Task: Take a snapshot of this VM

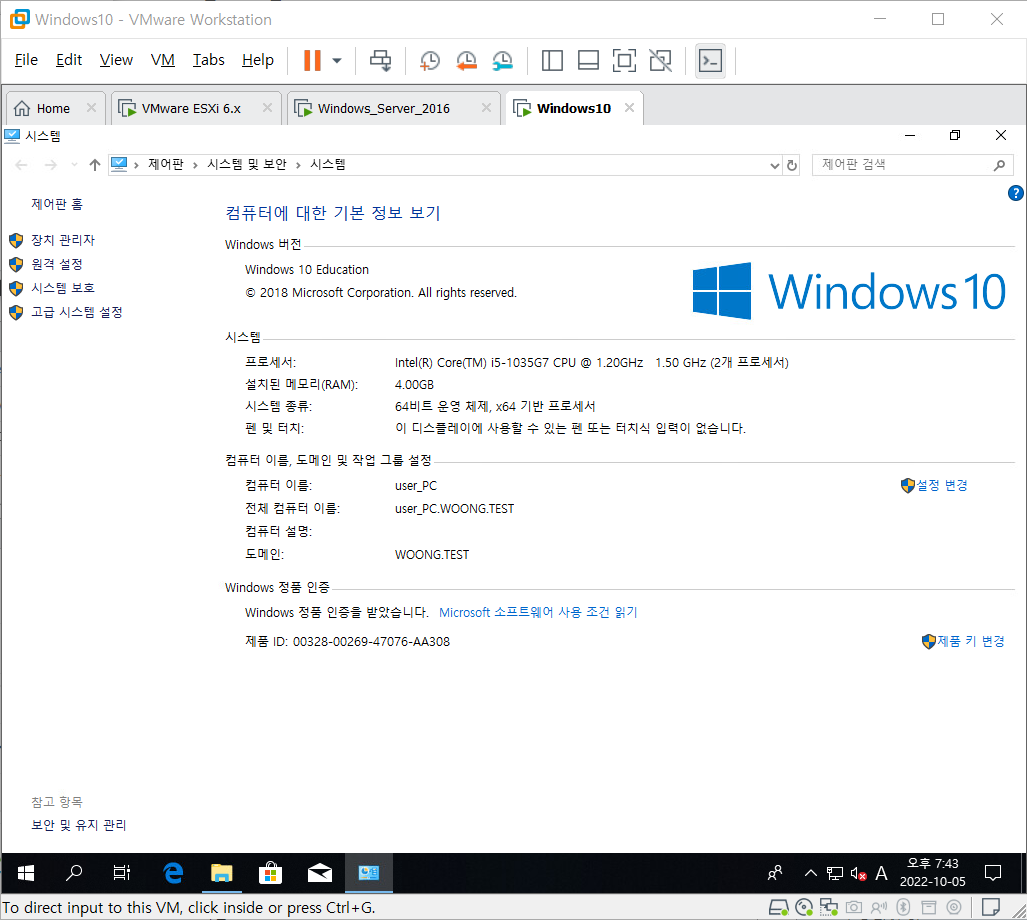Action: click(430, 60)
